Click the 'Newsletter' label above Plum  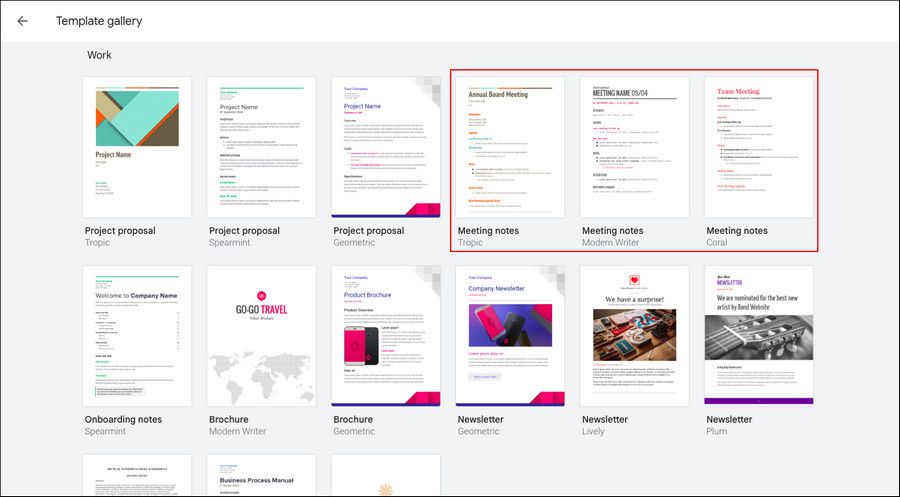(x=729, y=420)
